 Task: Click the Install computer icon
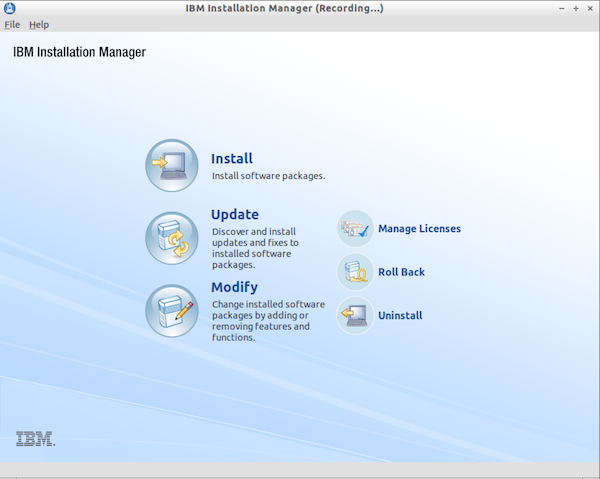[x=172, y=165]
